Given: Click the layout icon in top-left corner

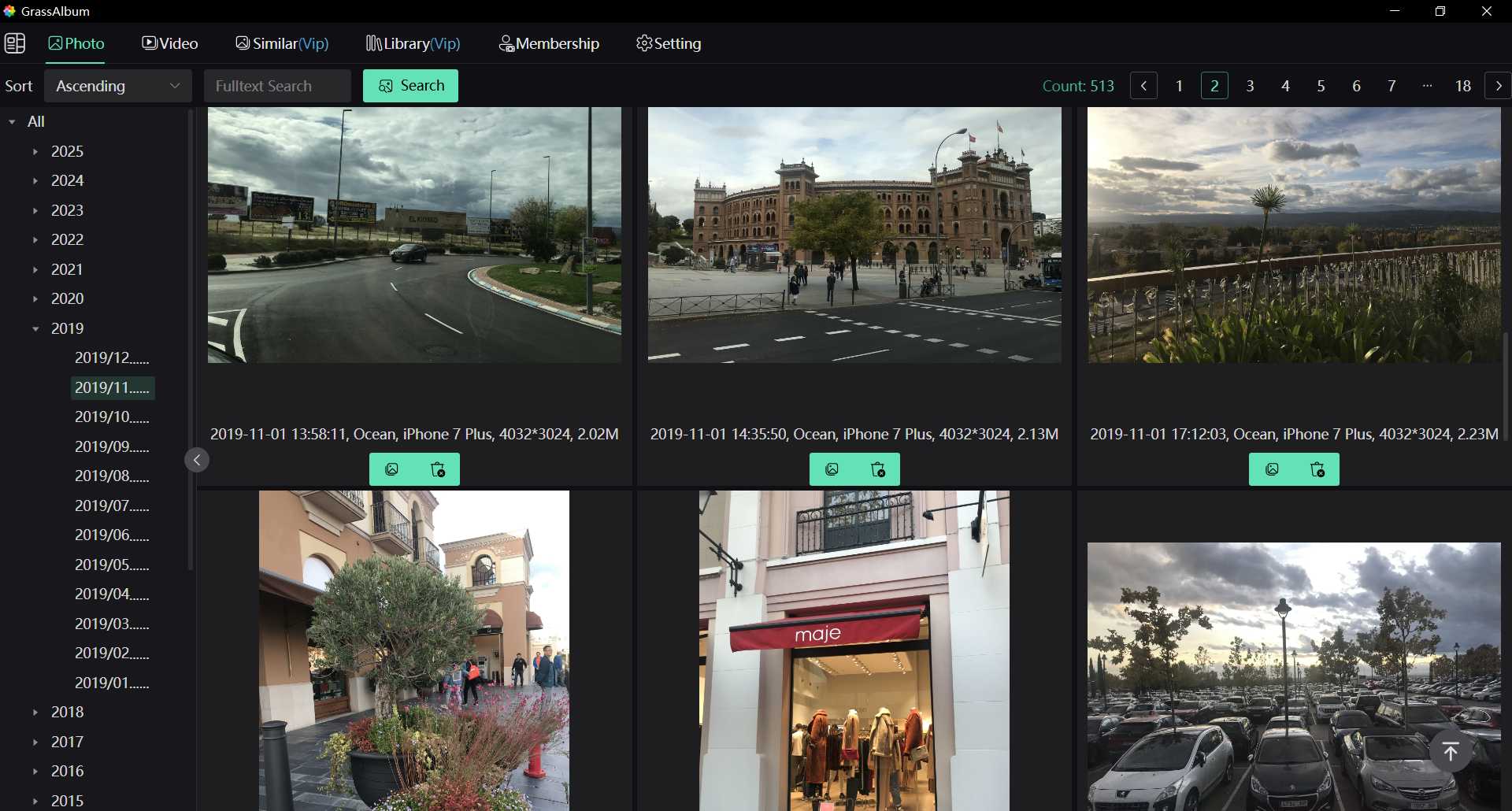Looking at the screenshot, I should click(x=15, y=43).
